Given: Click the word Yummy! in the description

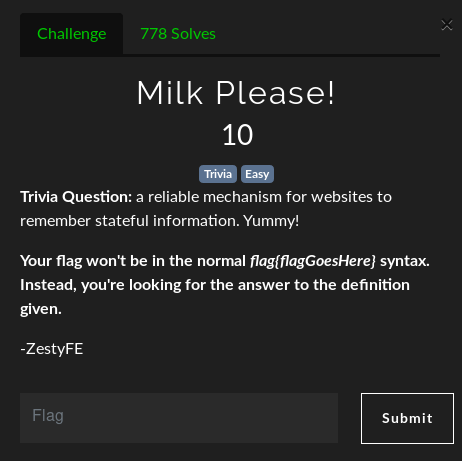Looking at the screenshot, I should coord(271,221).
